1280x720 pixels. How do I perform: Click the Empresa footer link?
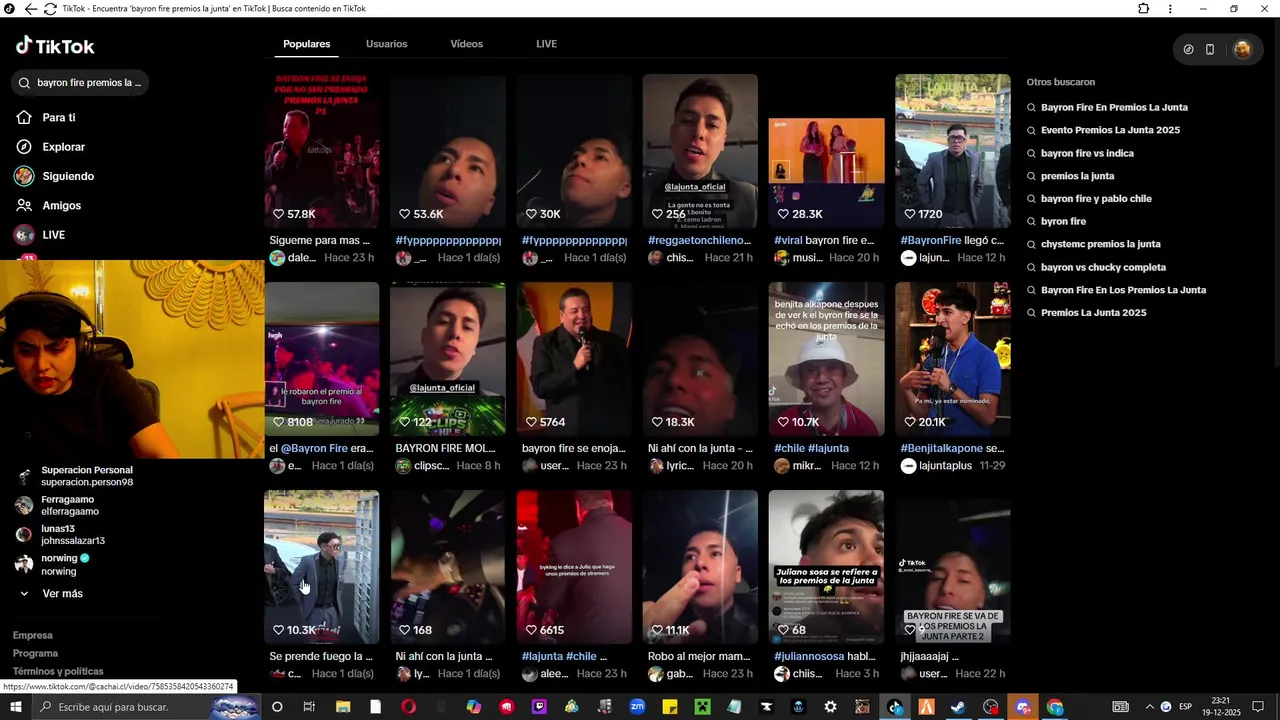[33, 635]
